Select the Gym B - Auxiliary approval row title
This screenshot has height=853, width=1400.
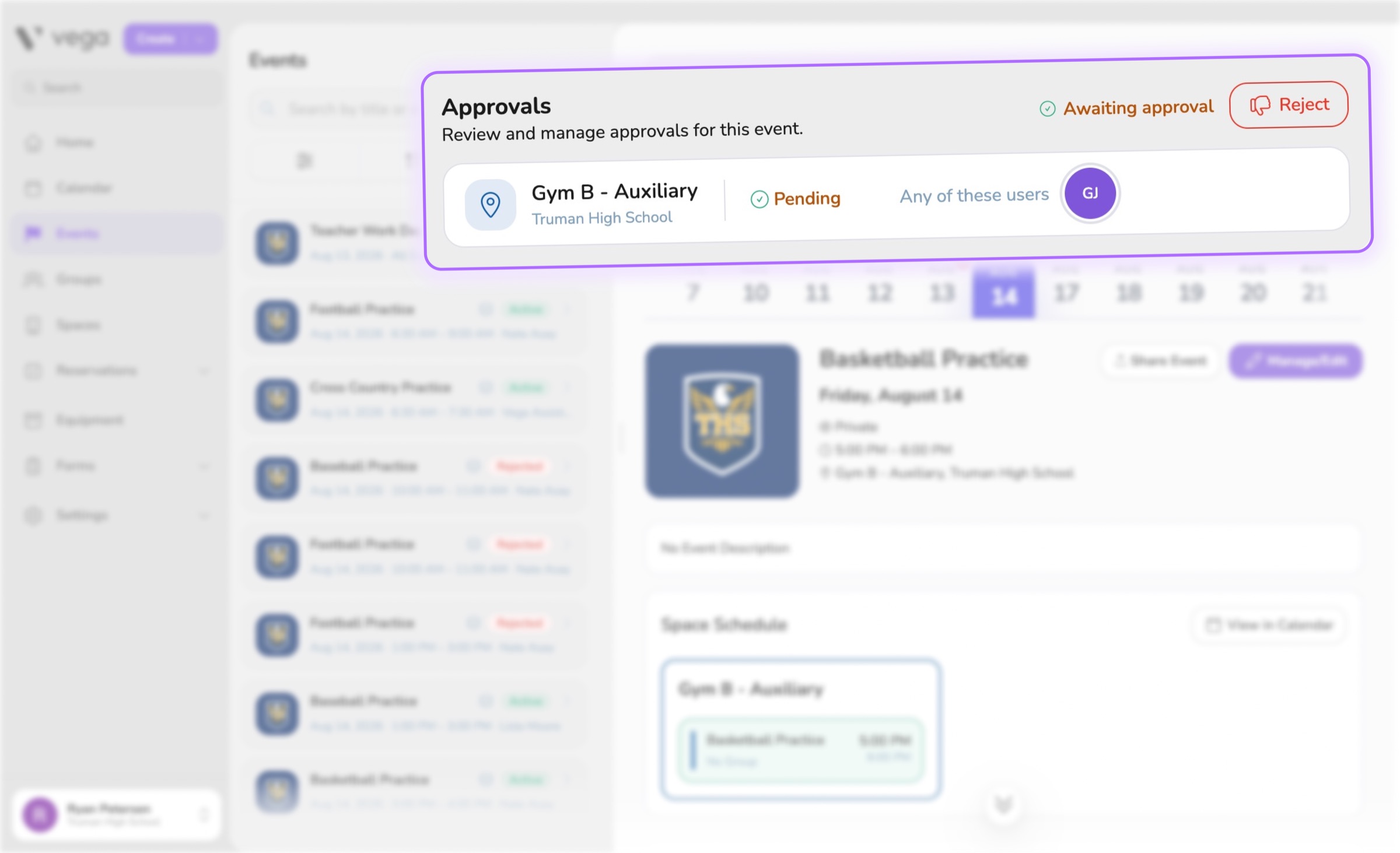pos(615,192)
